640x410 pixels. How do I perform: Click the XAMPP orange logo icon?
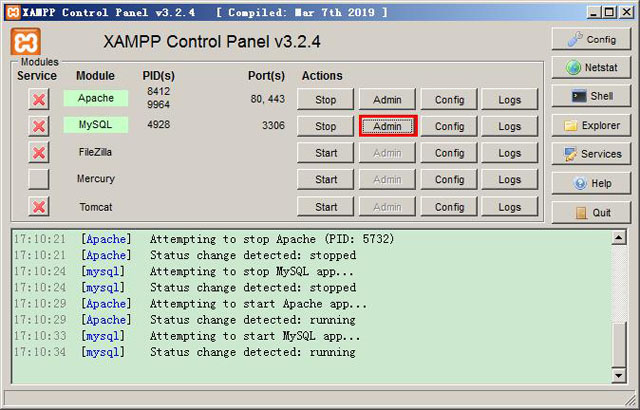point(25,42)
